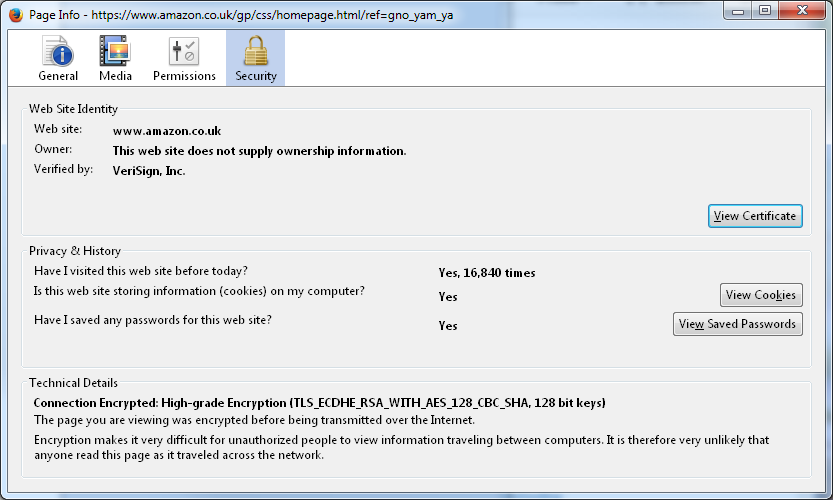Click the saved passwords question text
This screenshot has width=833, height=500.
152,320
